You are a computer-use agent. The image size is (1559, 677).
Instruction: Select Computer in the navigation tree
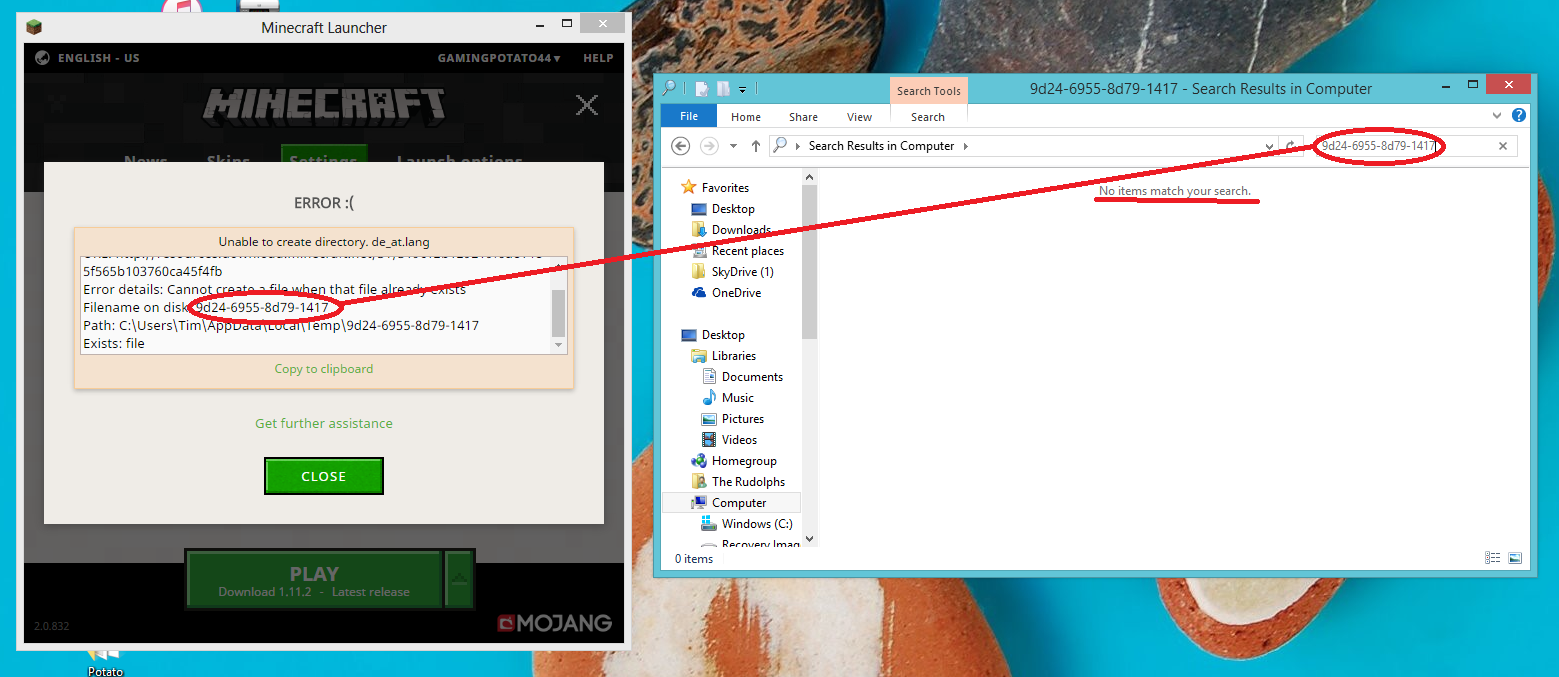coord(731,503)
